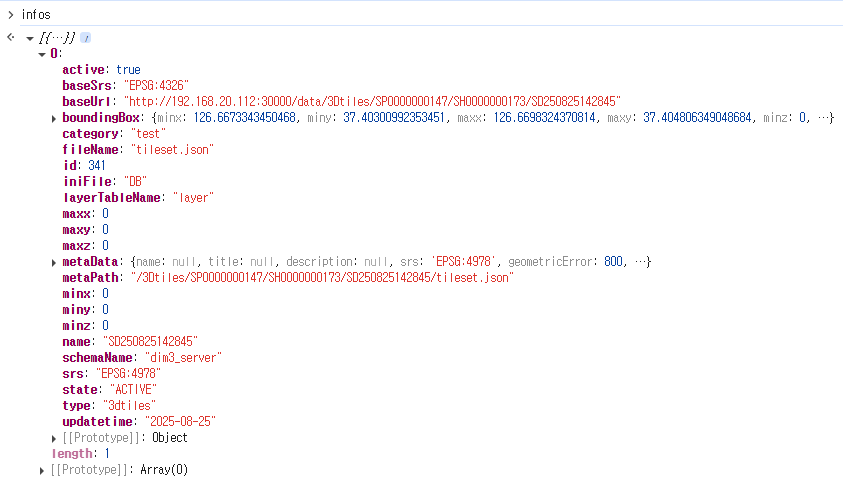
Task: Click the minz: 0 property row
Action: (x=85, y=326)
